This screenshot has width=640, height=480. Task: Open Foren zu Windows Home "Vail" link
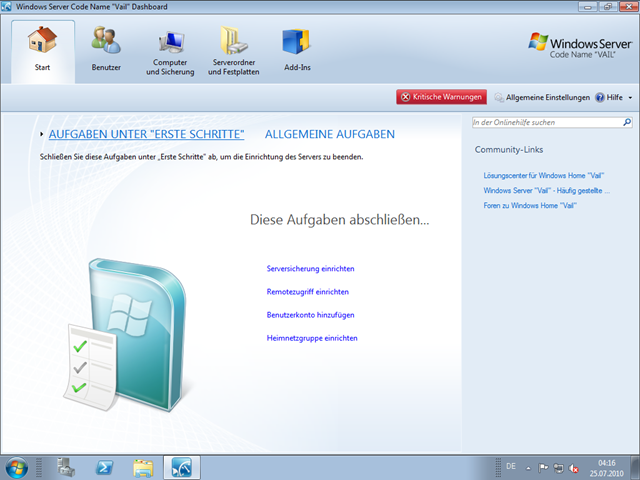(530, 206)
